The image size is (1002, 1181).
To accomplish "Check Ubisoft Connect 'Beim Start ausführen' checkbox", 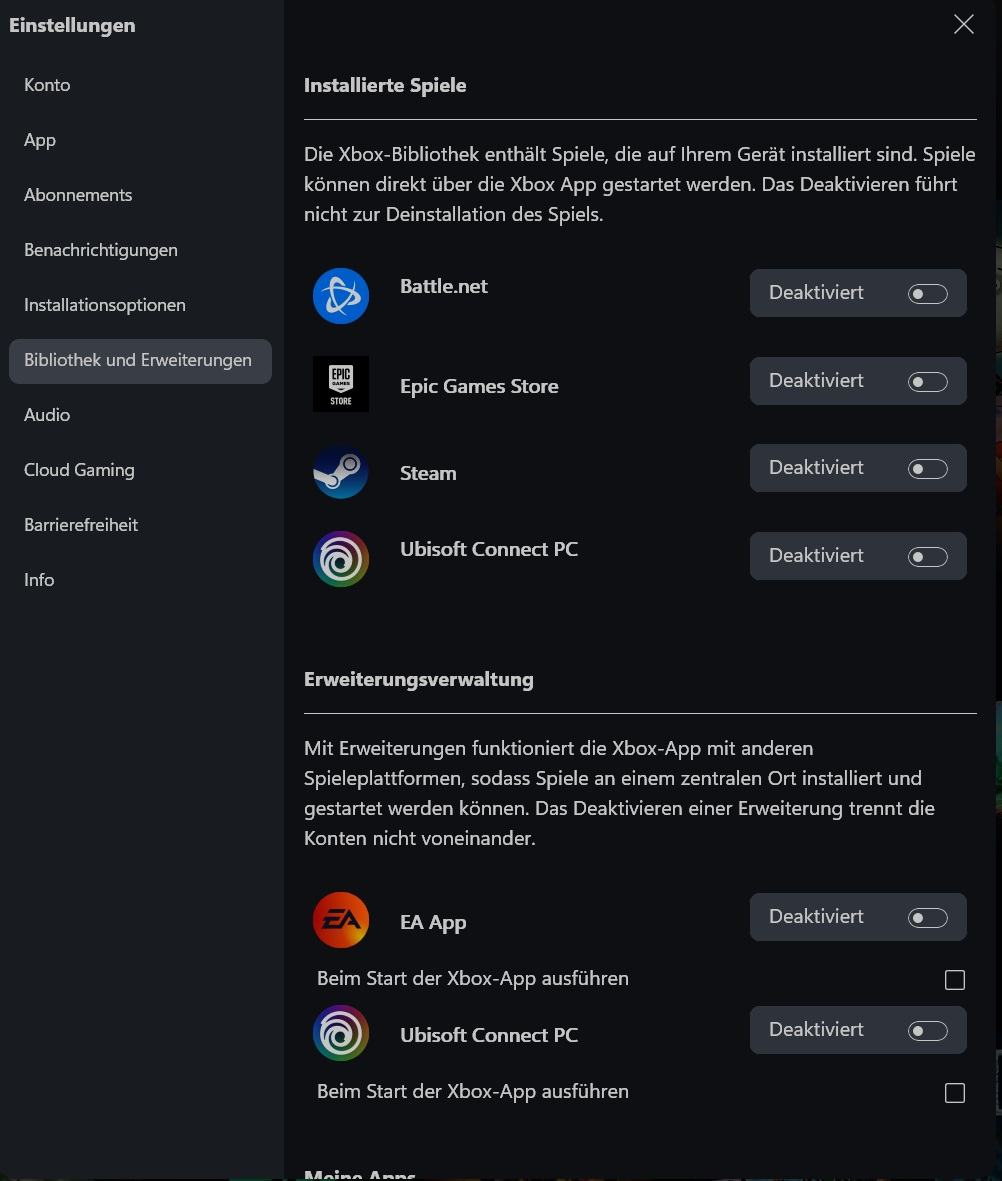I will pyautogui.click(x=955, y=1093).
